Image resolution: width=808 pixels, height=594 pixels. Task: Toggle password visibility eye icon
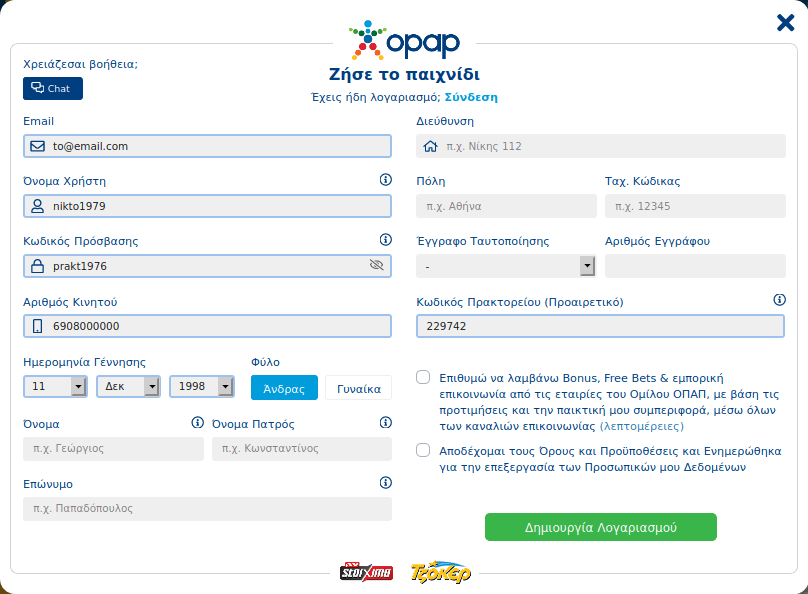[x=377, y=265]
